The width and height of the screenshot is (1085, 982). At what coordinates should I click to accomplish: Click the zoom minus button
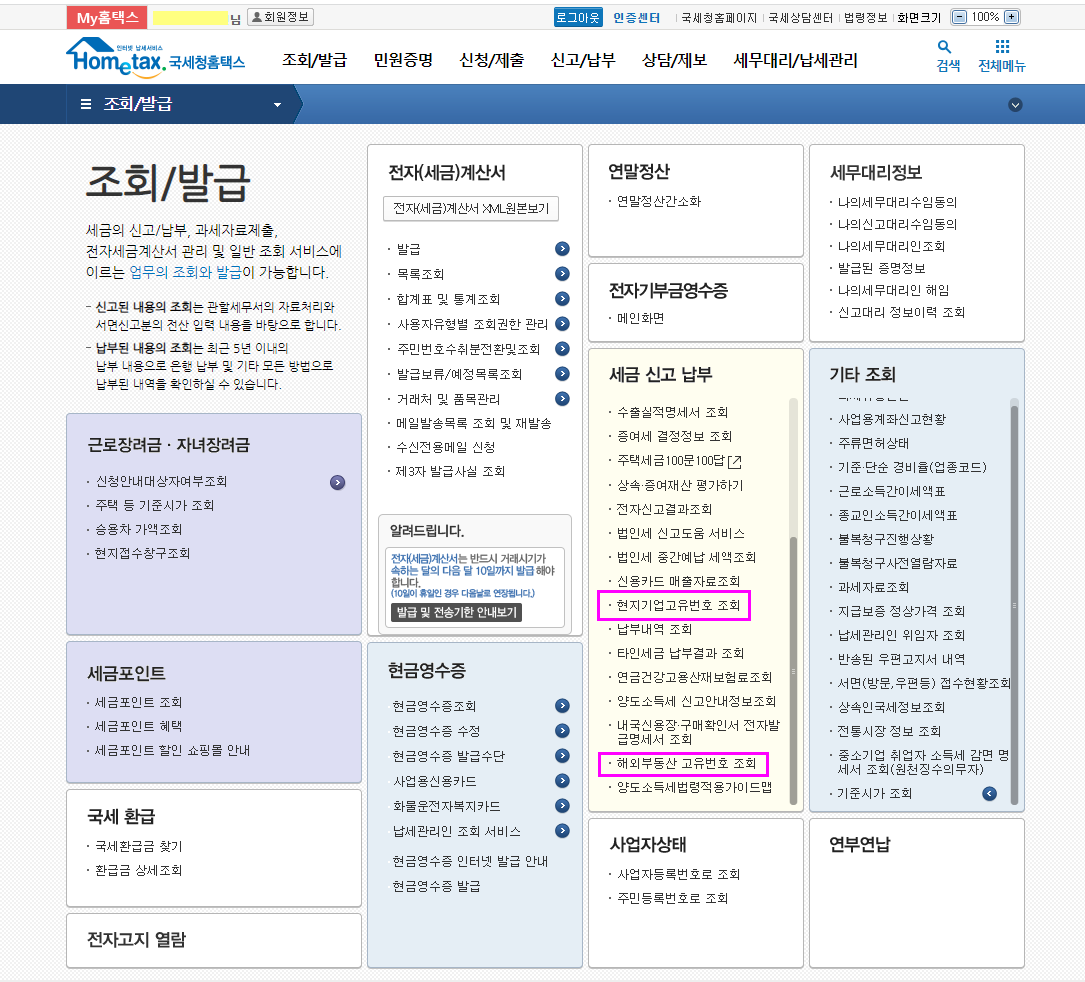click(x=958, y=17)
